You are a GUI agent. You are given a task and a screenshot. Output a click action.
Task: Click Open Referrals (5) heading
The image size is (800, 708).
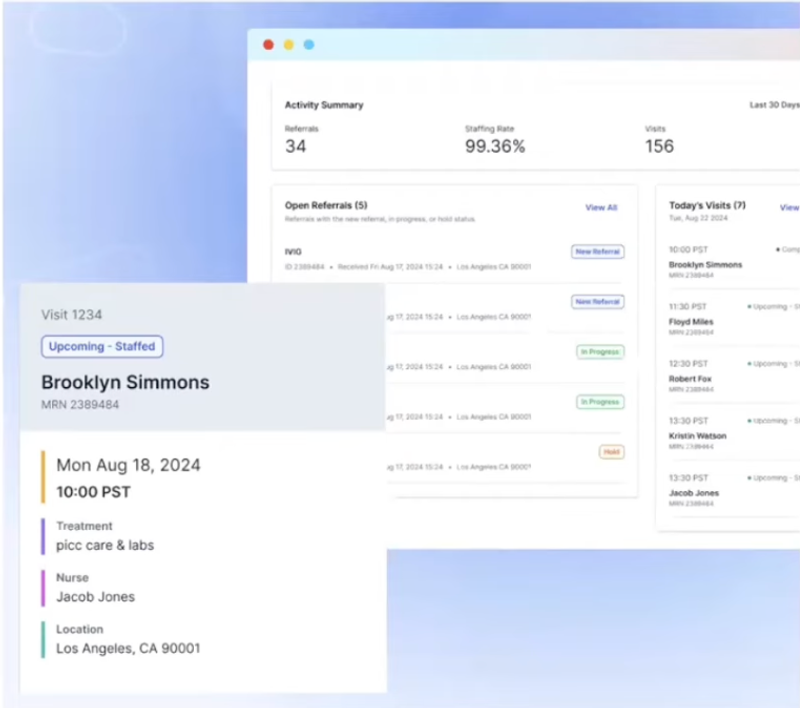[x=326, y=205]
